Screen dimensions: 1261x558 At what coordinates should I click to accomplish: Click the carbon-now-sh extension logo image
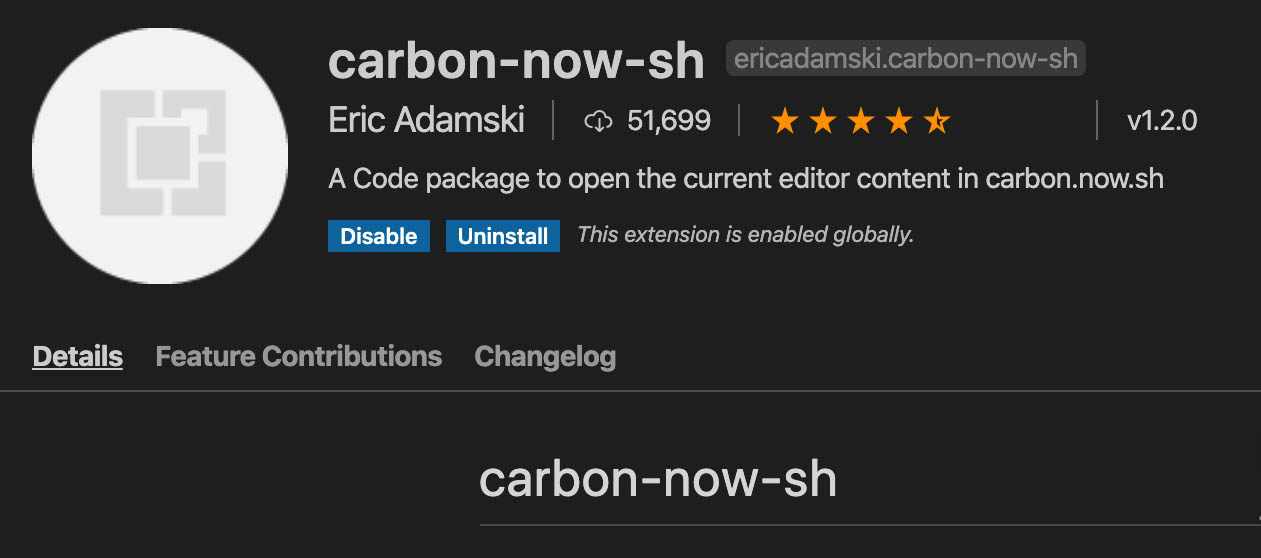click(160, 155)
